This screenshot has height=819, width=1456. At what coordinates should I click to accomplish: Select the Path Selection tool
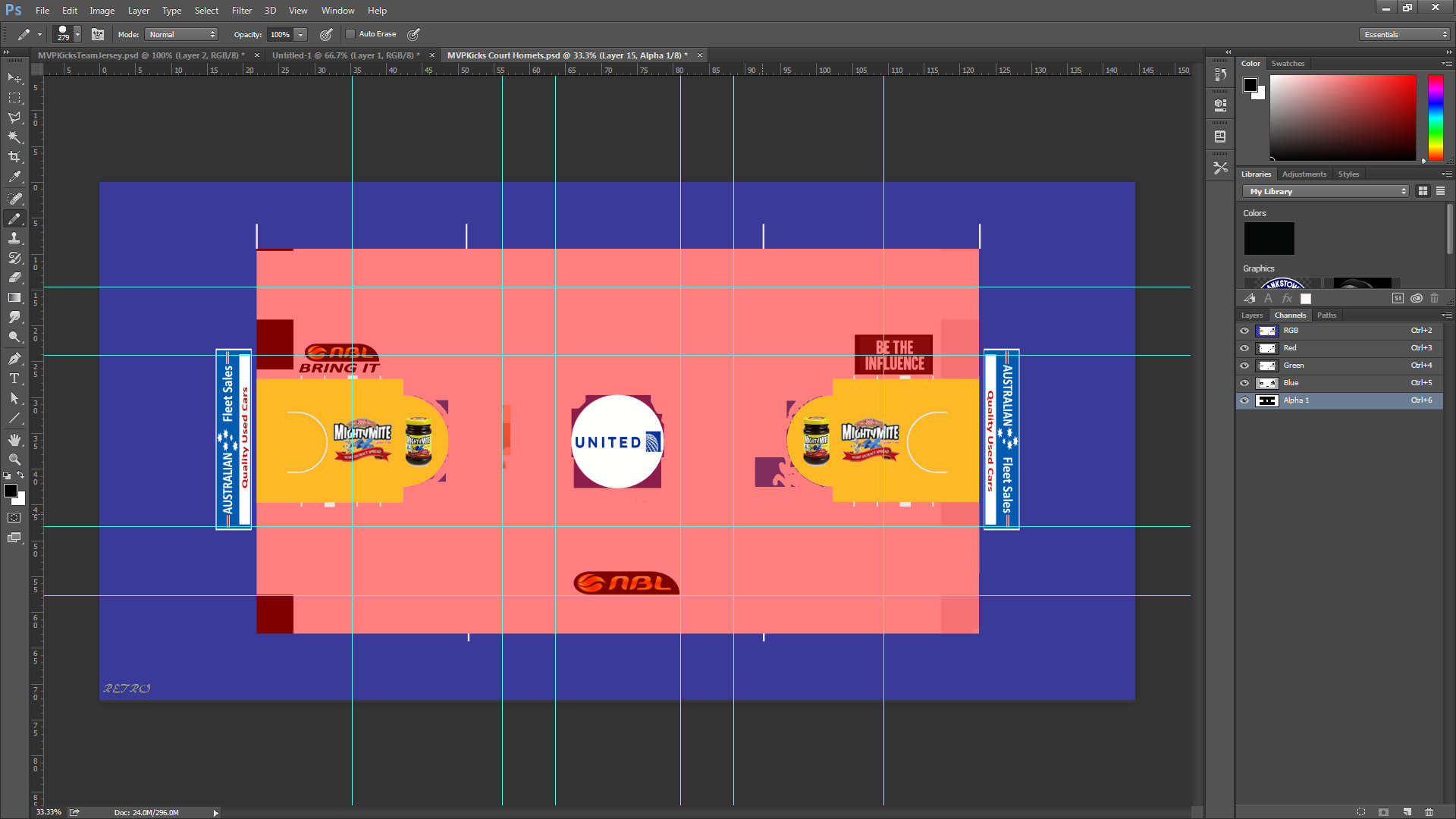(x=14, y=398)
